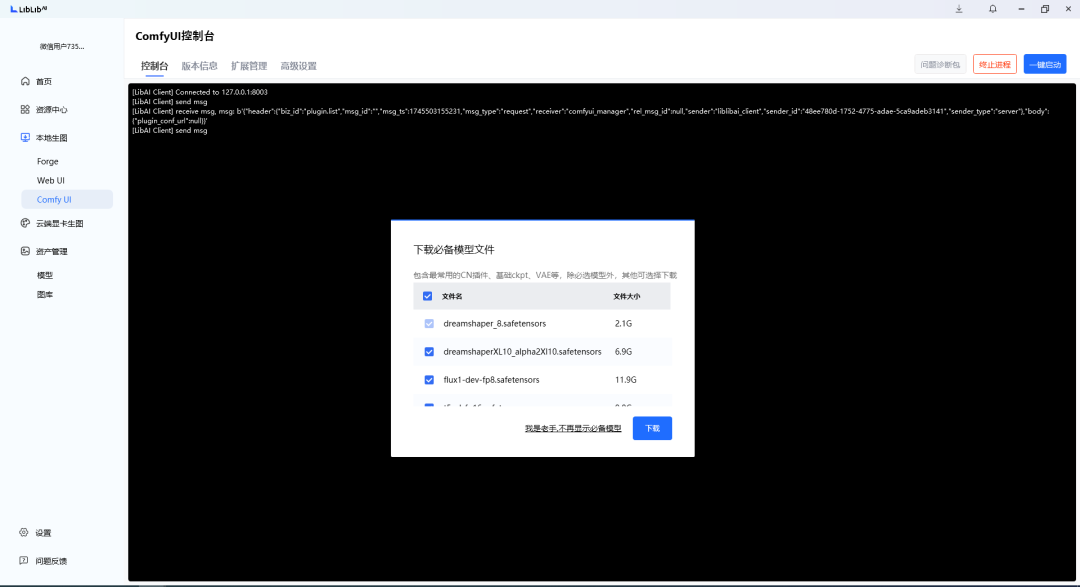1080x587 pixels.
Task: Click the ComfyUI控制台 page heading
Action: (x=175, y=36)
